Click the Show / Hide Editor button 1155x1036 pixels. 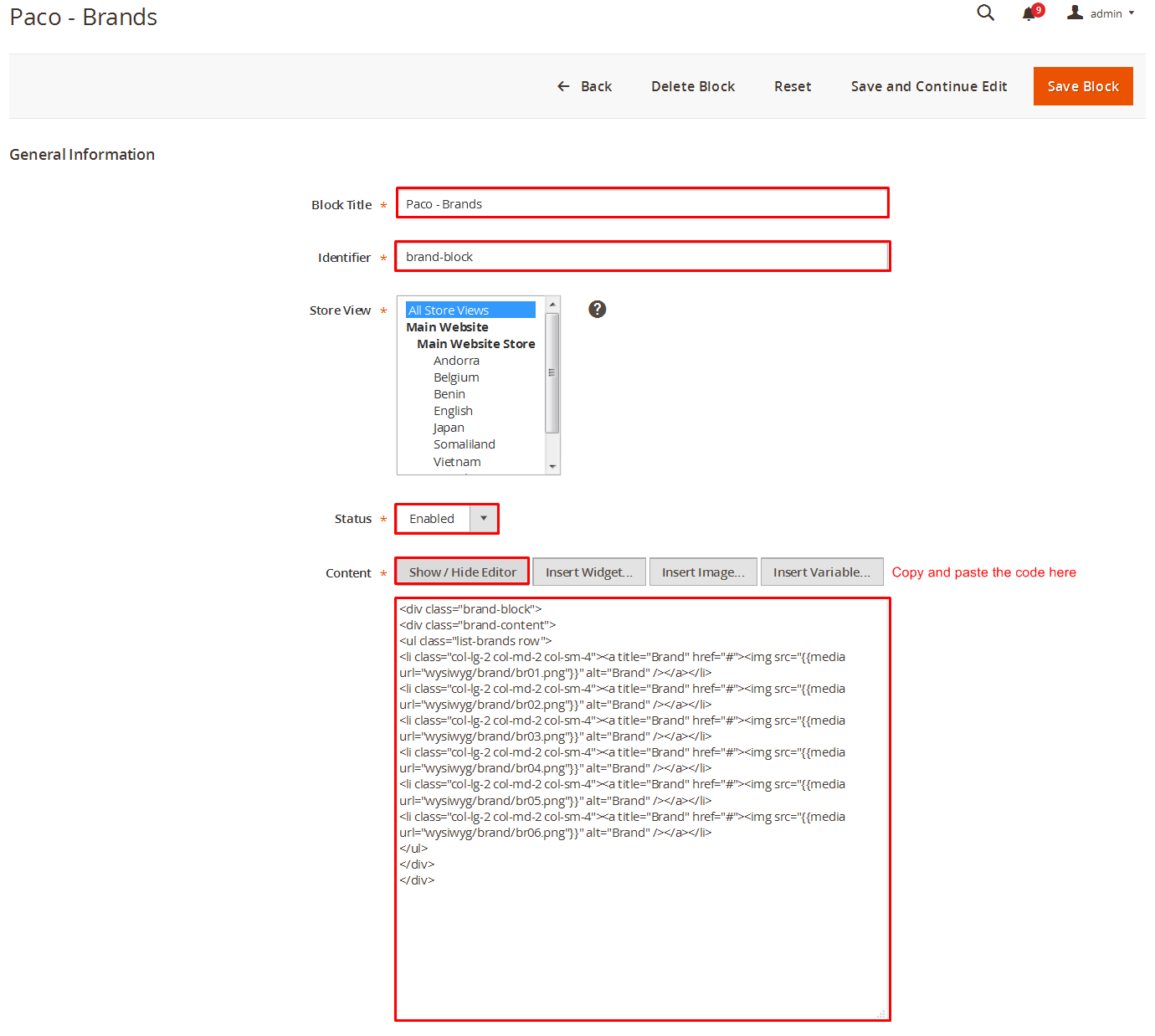click(x=462, y=572)
